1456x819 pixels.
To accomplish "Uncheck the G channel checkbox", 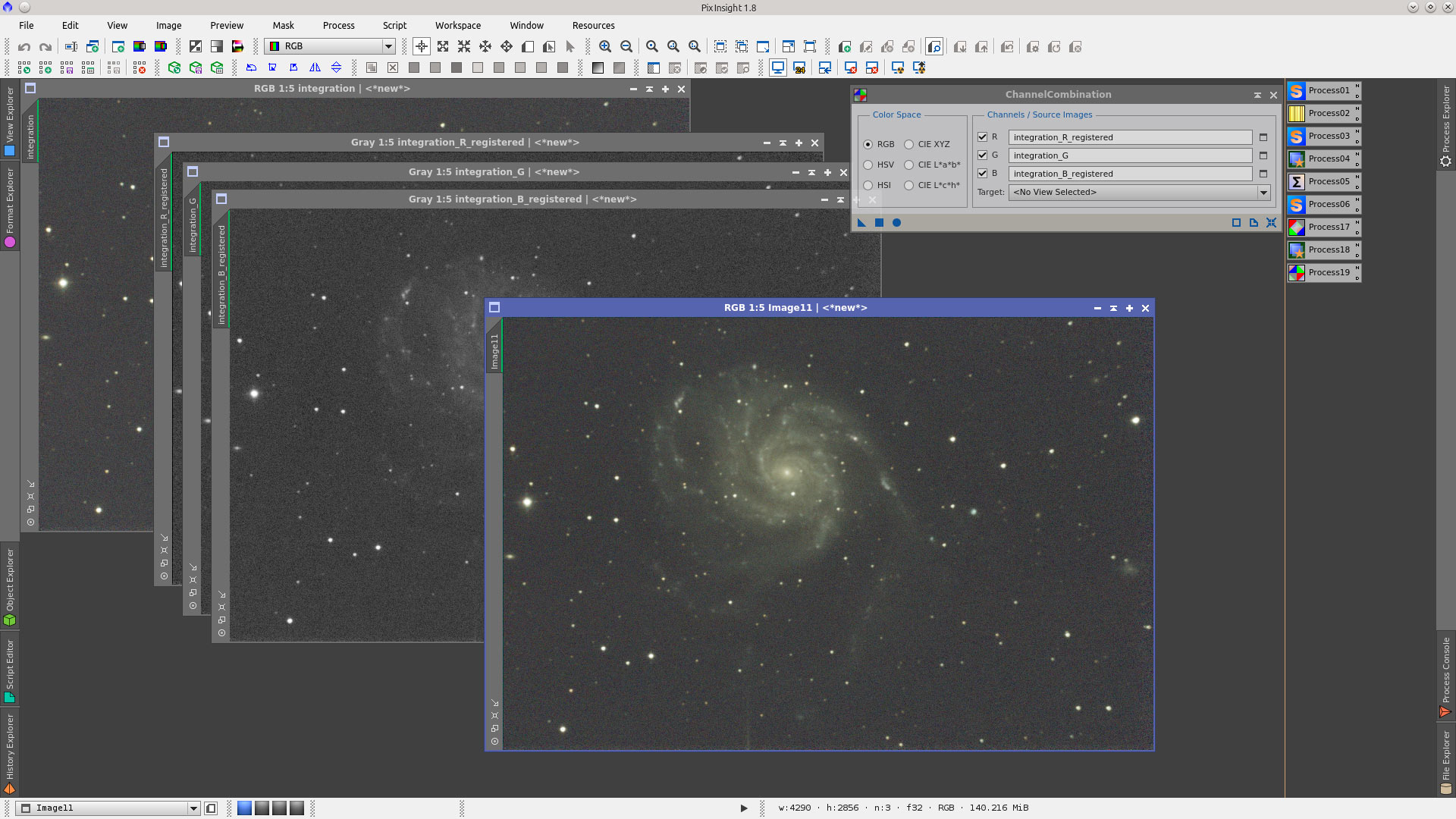I will point(983,155).
